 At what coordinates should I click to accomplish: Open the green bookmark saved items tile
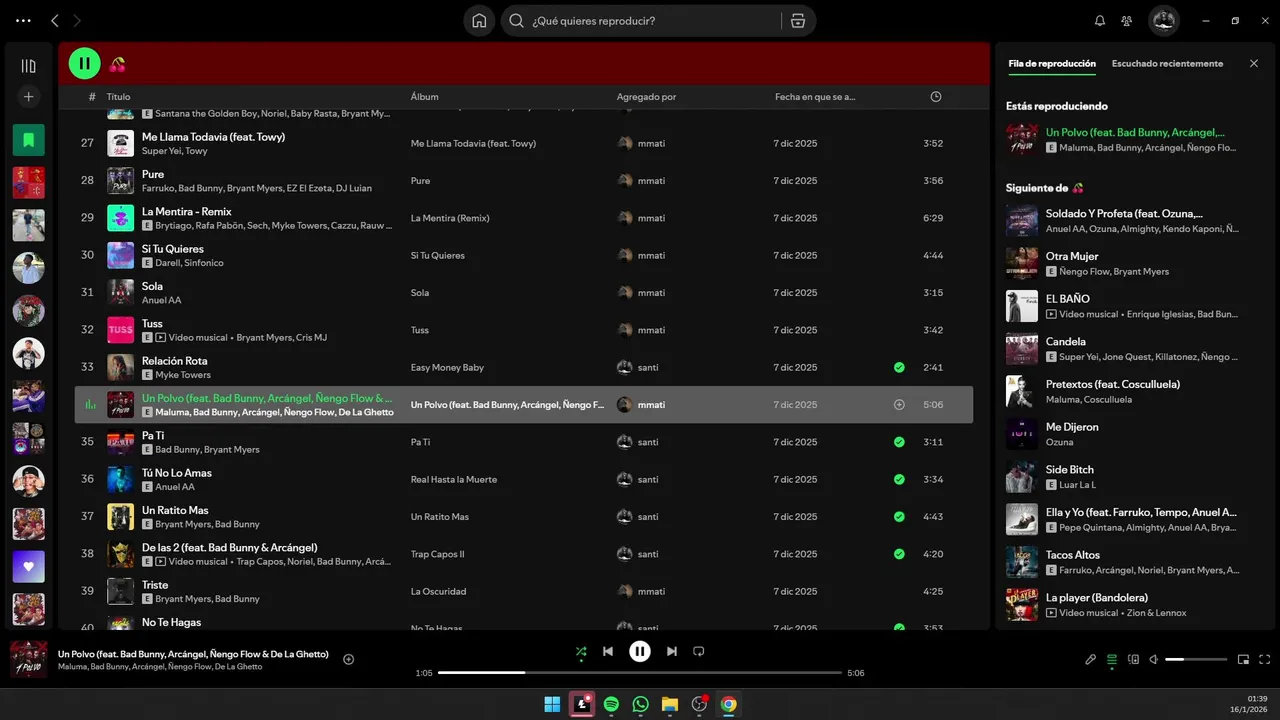click(28, 140)
